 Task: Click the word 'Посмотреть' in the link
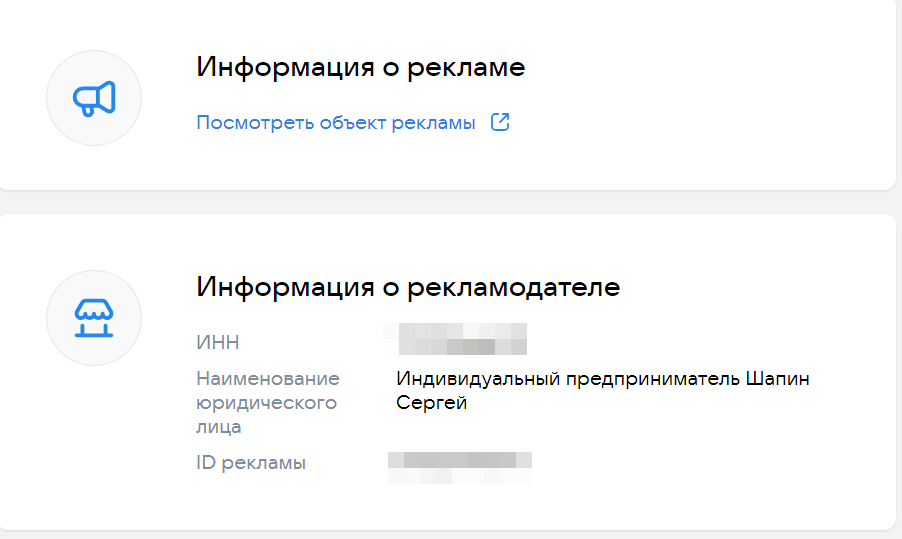(255, 123)
